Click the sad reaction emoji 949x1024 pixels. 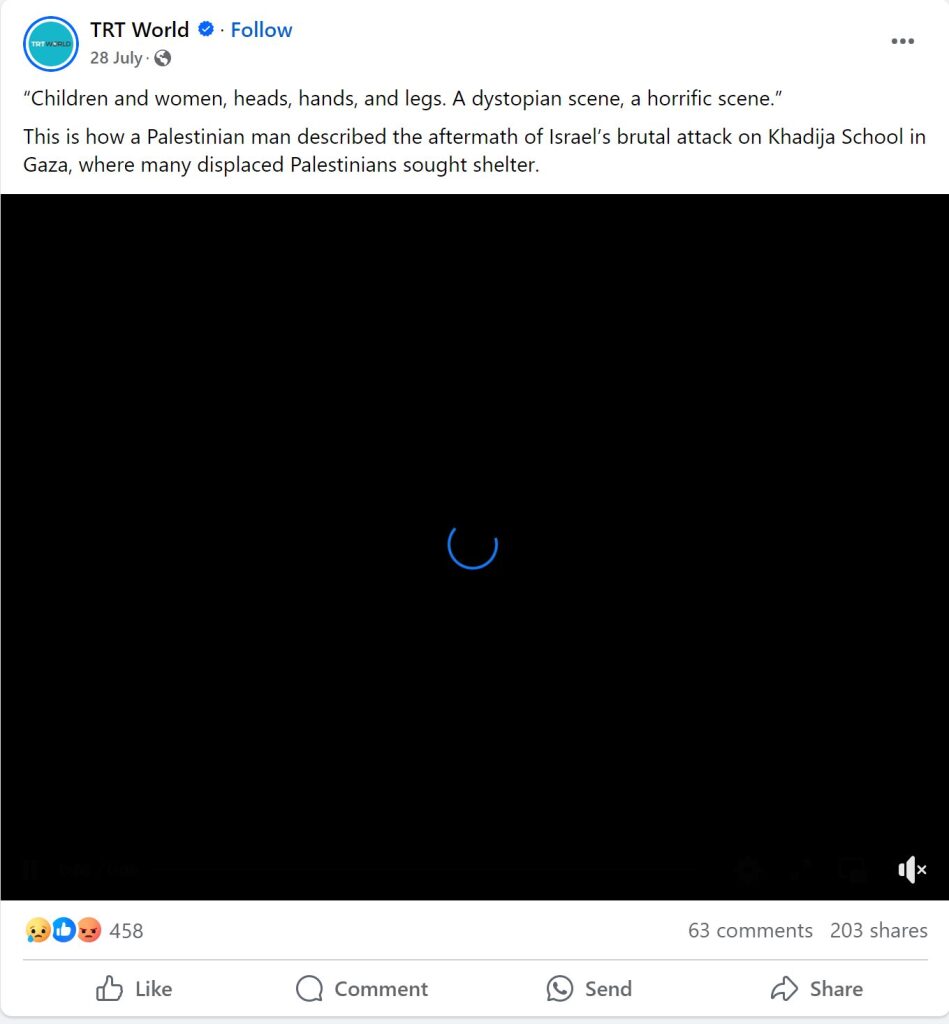click(38, 930)
